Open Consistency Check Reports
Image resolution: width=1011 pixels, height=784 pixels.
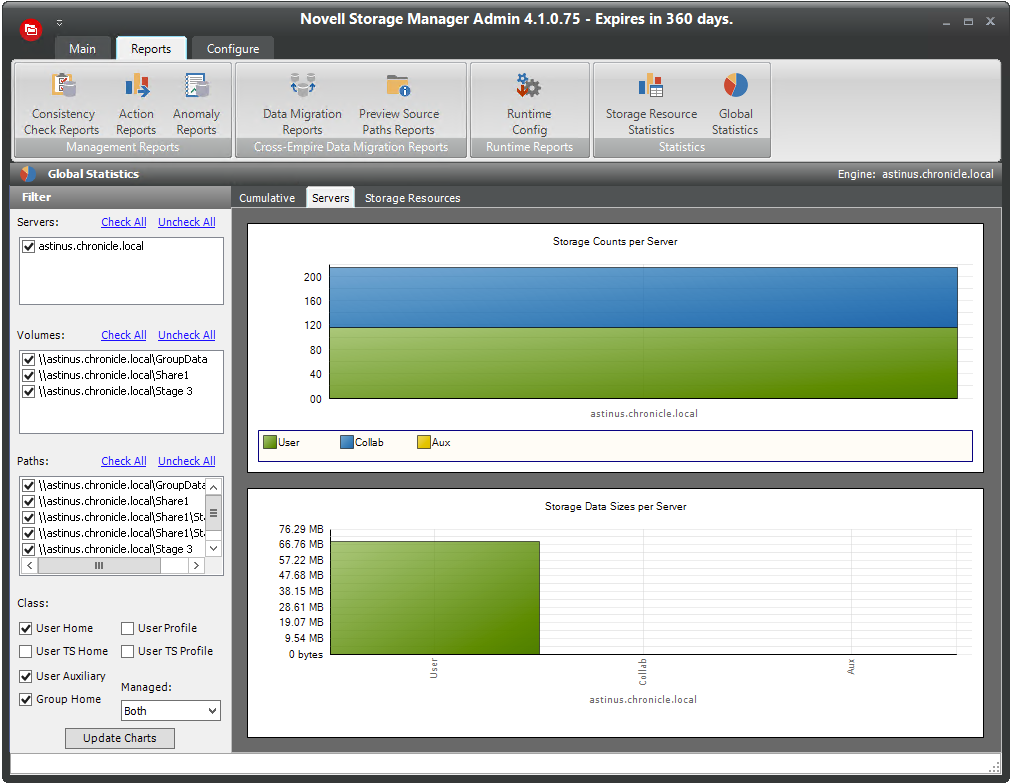[62, 104]
